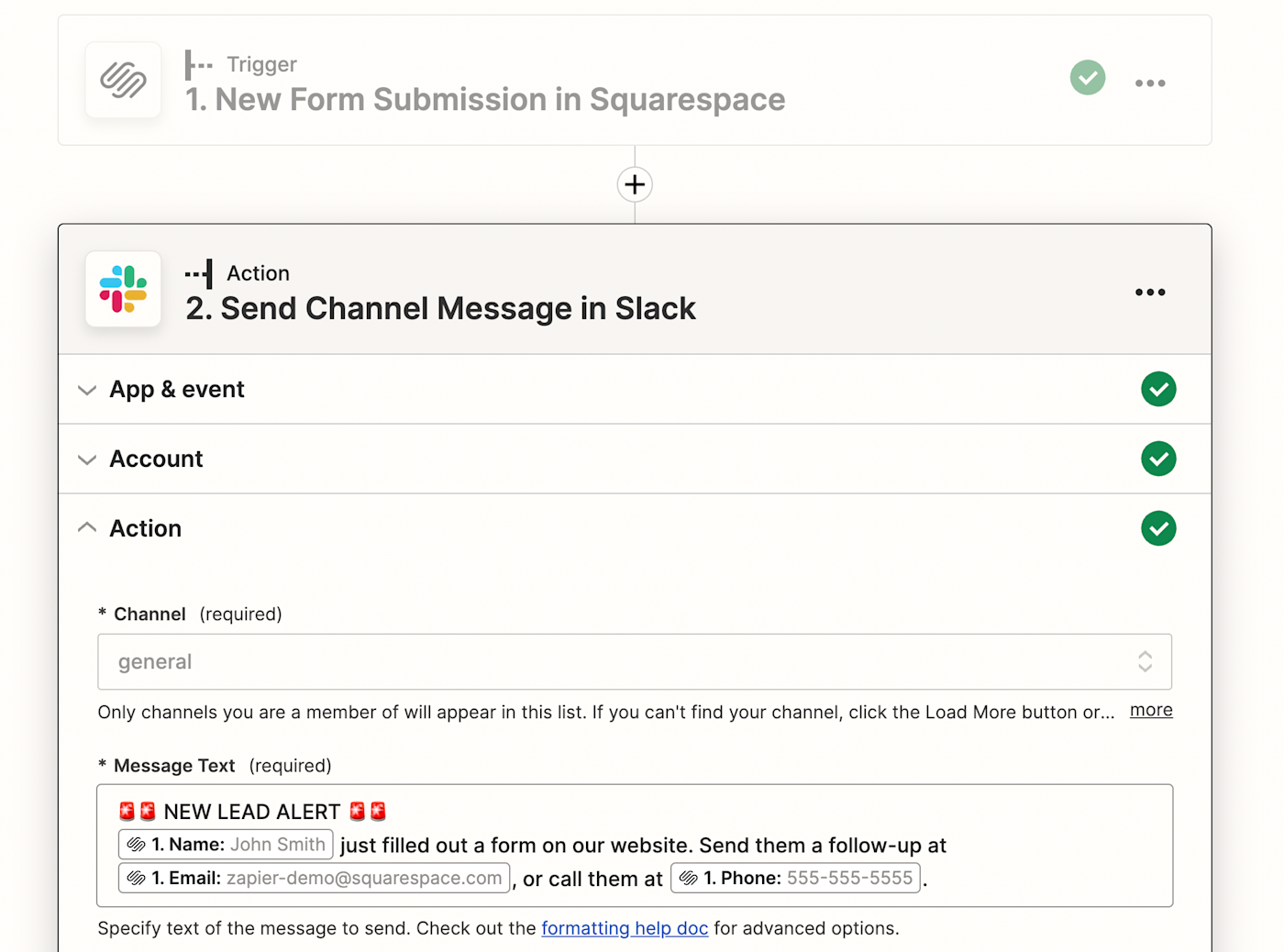Click the action glyph icon next to the Action label

pyautogui.click(x=199, y=273)
